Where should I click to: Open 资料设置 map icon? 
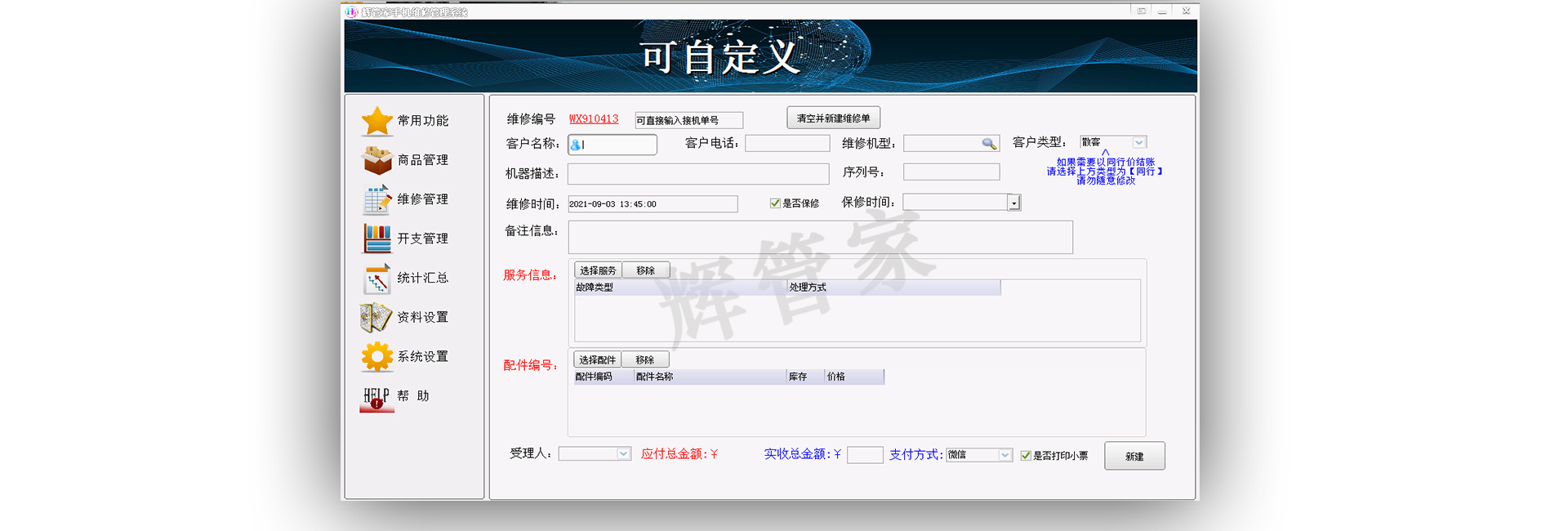pos(377,317)
